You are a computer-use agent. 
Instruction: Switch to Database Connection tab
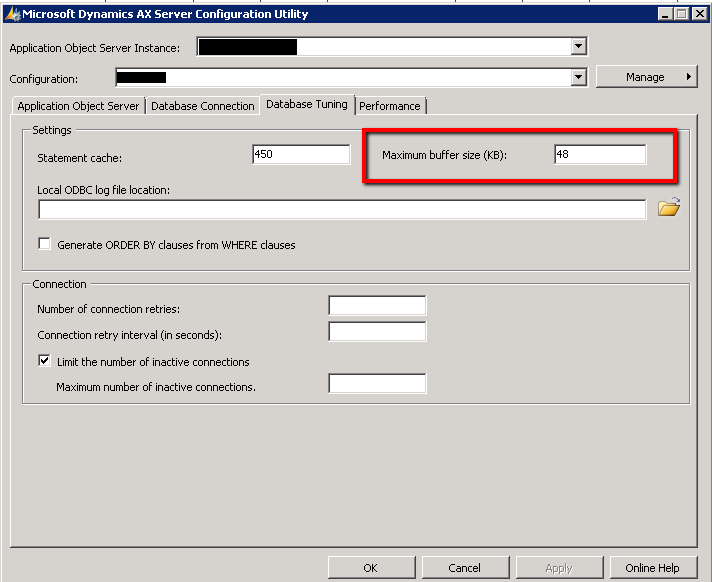[203, 106]
